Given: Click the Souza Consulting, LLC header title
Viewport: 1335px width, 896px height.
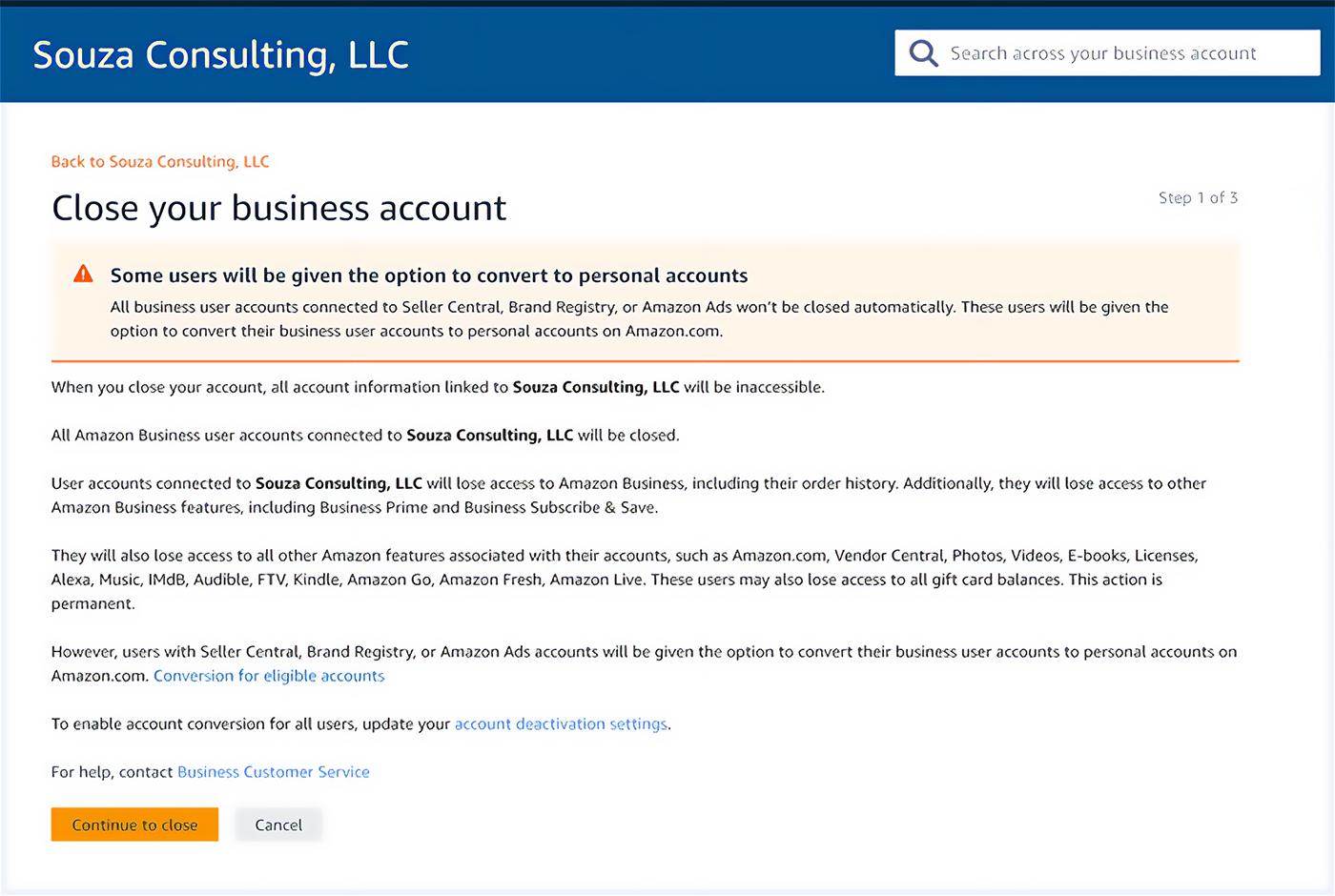Looking at the screenshot, I should [220, 55].
